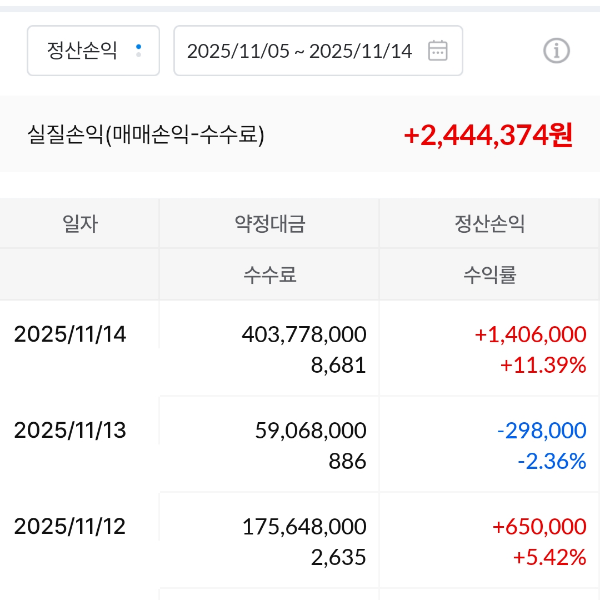
Task: Click the +650,000 profit value
Action: (538, 526)
